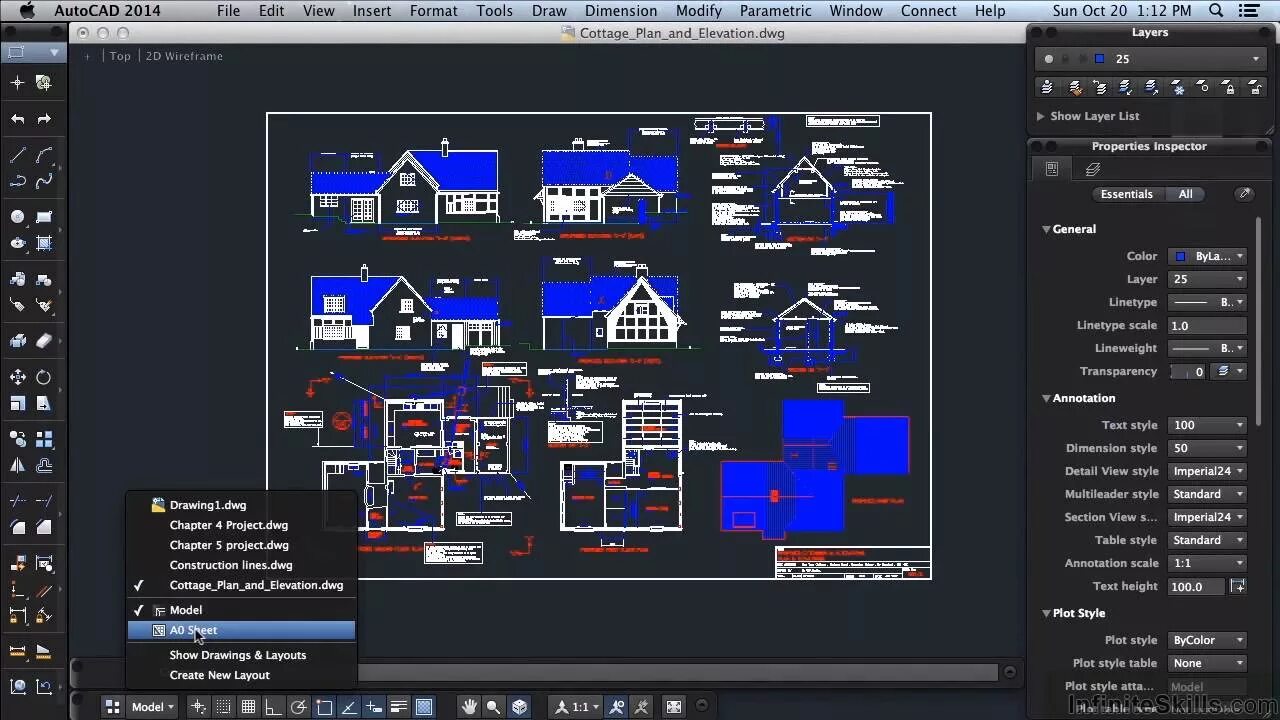The image size is (1280, 720).
Task: Toggle Dynamic Input in status bar
Action: pyautogui.click(x=374, y=707)
